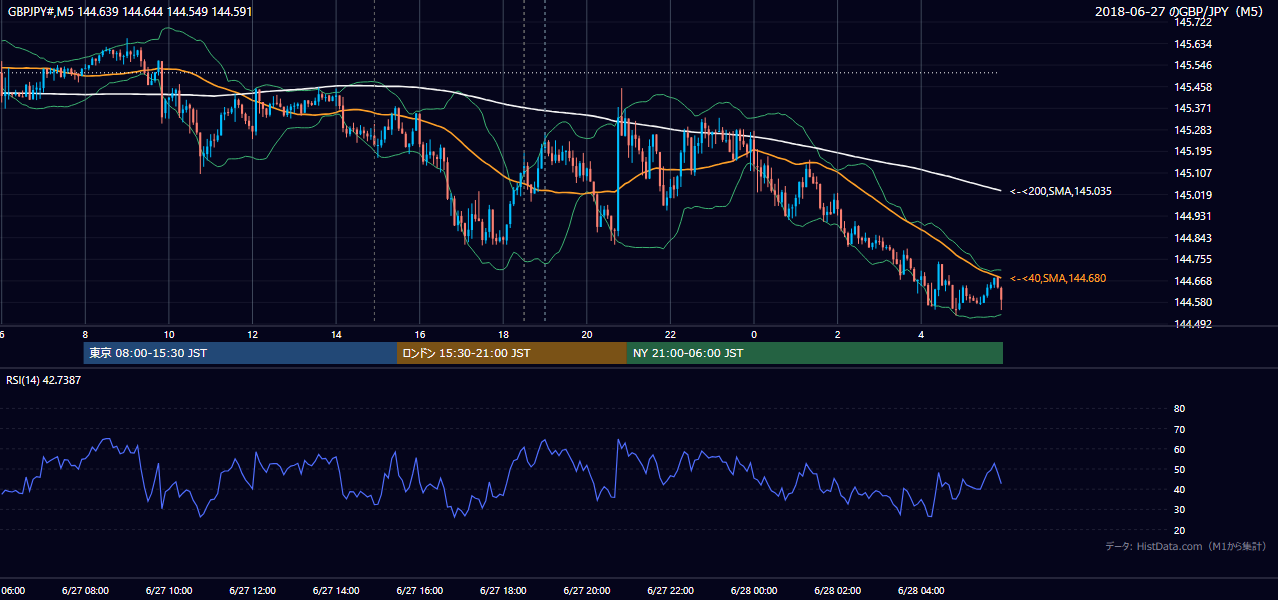Click bottom time label 6/28 02:00
The width and height of the screenshot is (1278, 600).
[837, 591]
